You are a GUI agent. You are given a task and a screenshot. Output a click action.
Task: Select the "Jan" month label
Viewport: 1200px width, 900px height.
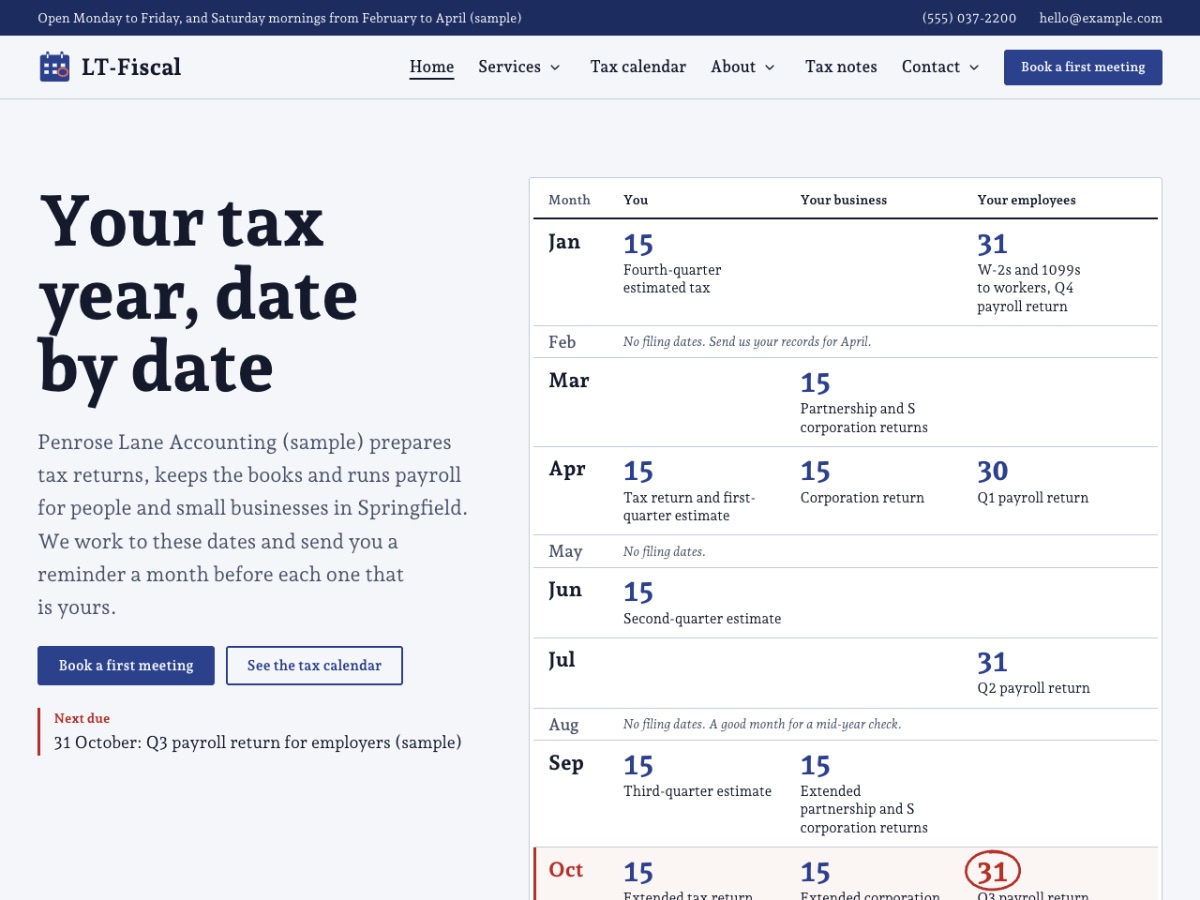[x=564, y=242]
